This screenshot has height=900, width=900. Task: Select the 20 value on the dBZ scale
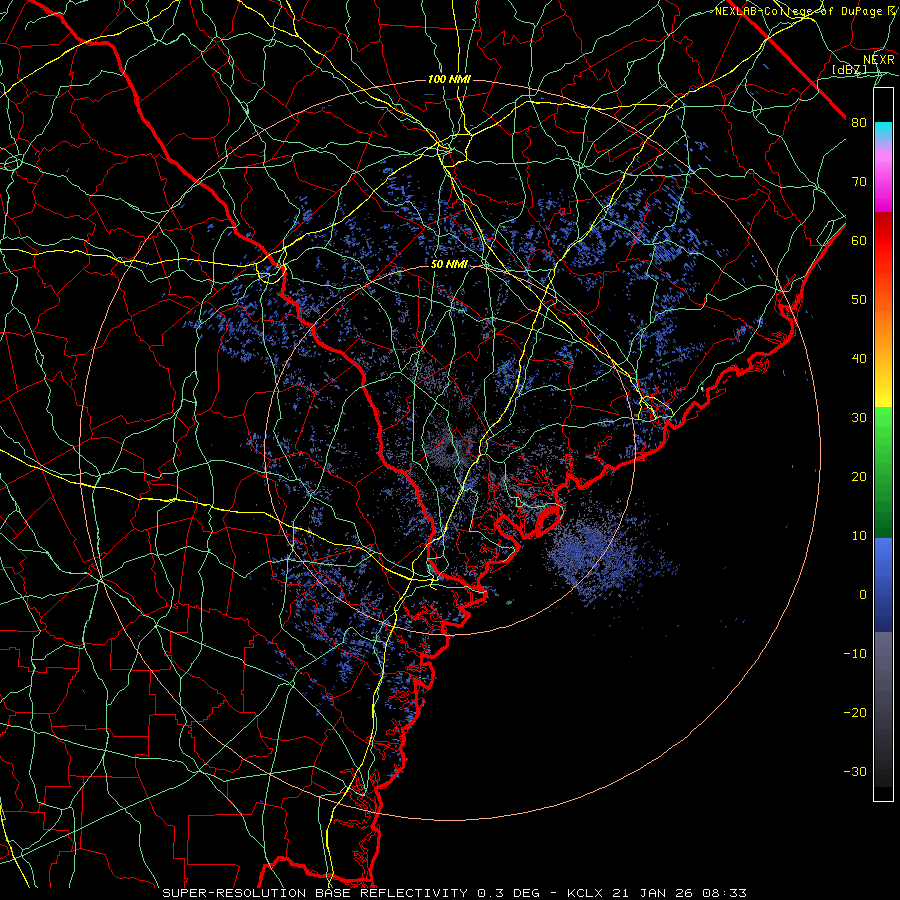click(x=859, y=476)
